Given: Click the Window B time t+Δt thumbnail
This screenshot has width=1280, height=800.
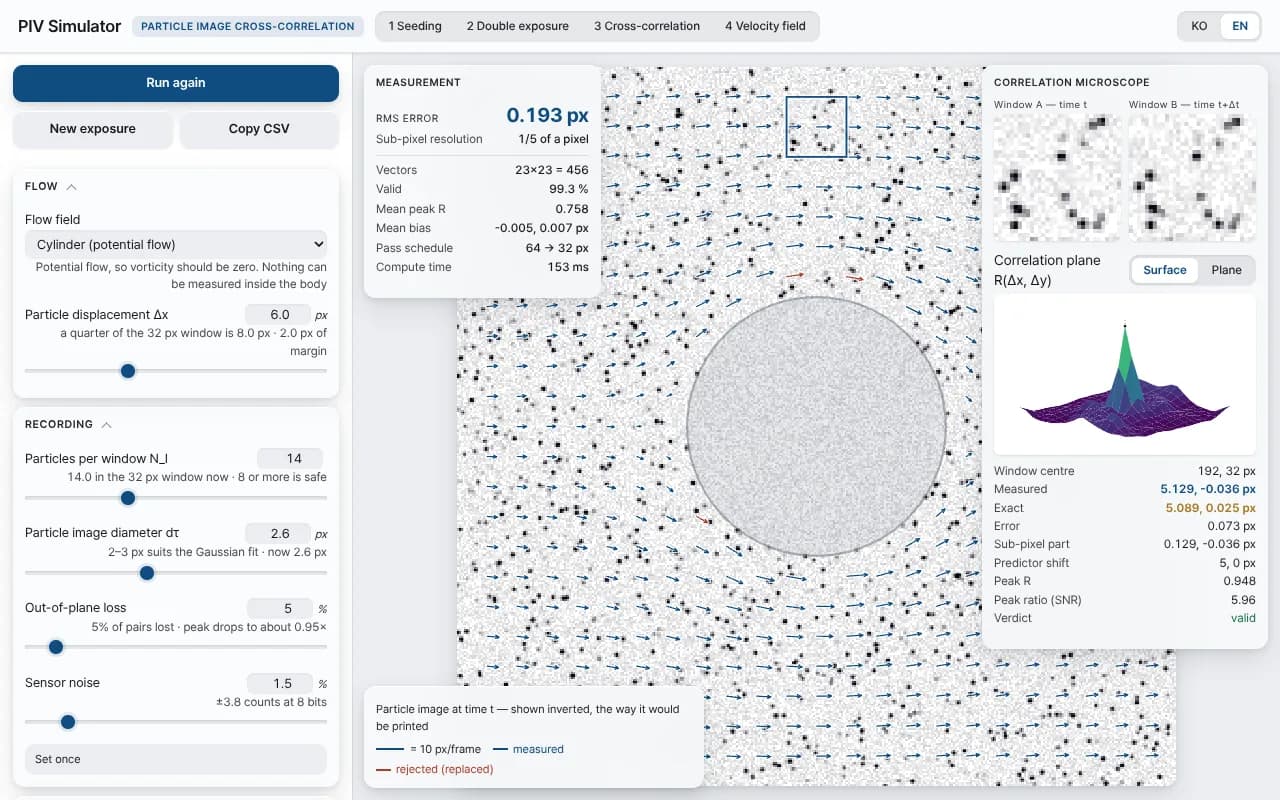Looking at the screenshot, I should pos(1192,177).
